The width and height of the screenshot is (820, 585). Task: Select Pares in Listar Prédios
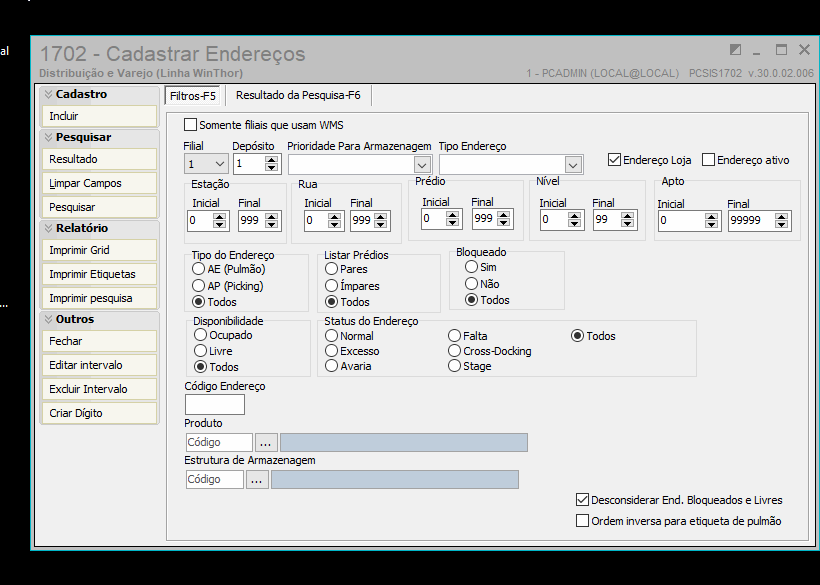click(331, 269)
